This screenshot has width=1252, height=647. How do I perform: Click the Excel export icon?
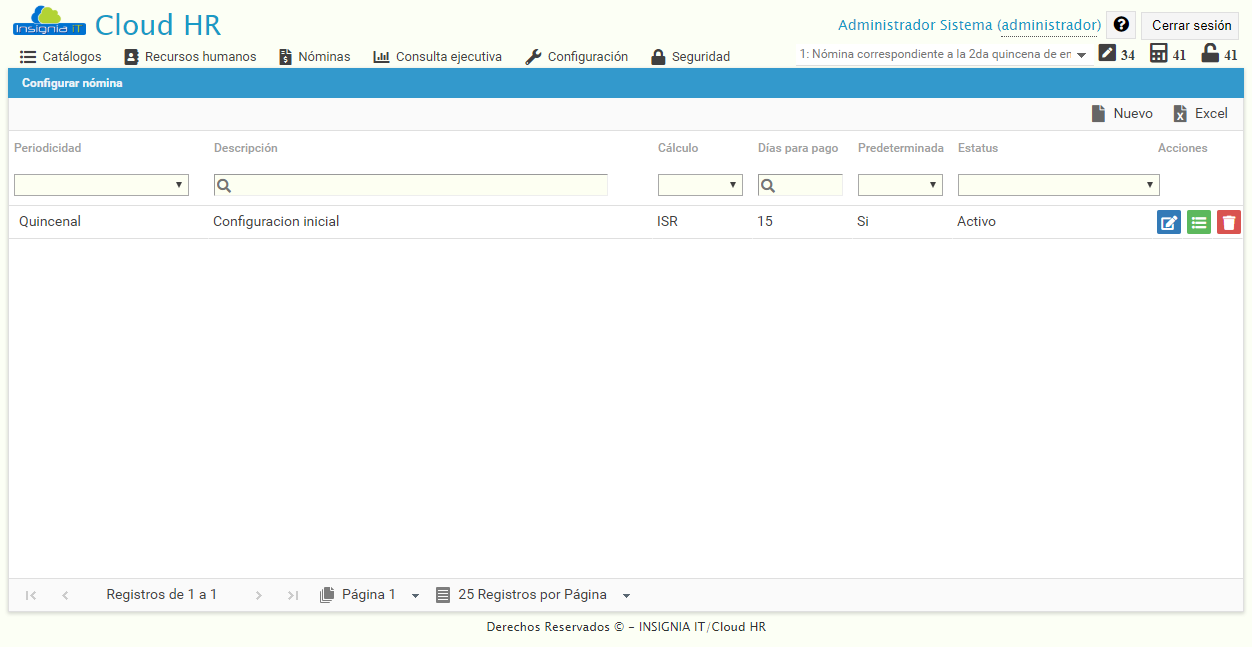(x=1199, y=113)
